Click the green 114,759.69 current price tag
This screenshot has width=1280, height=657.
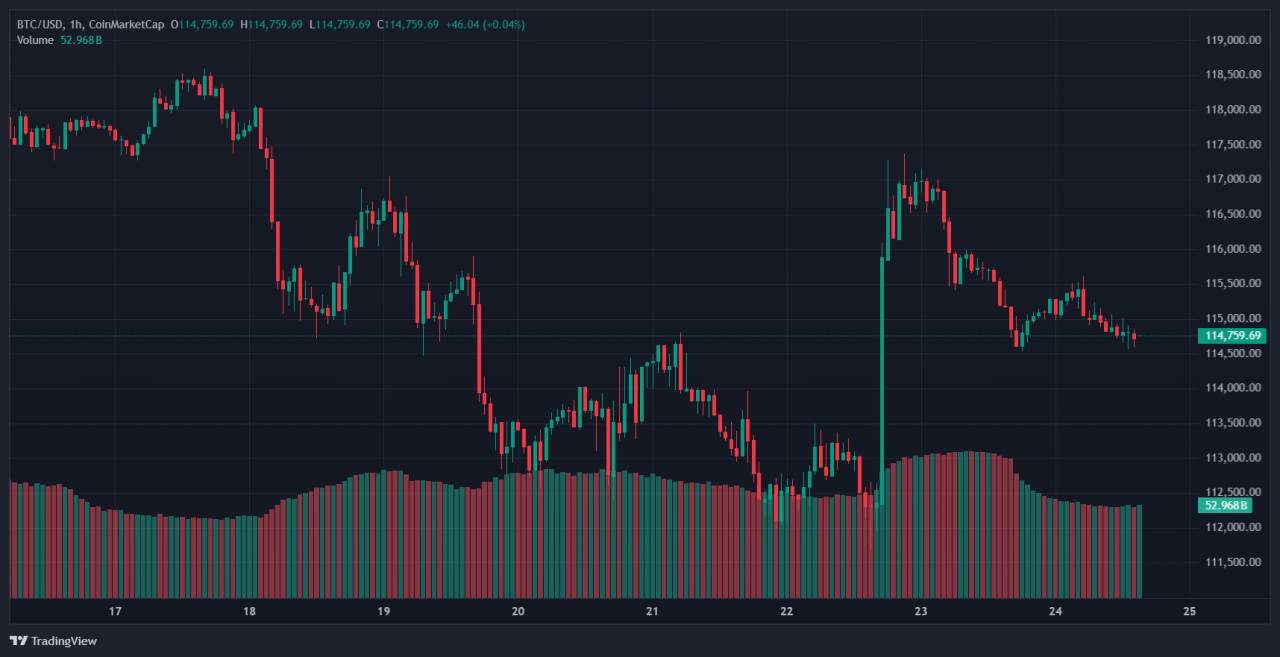coord(1234,336)
